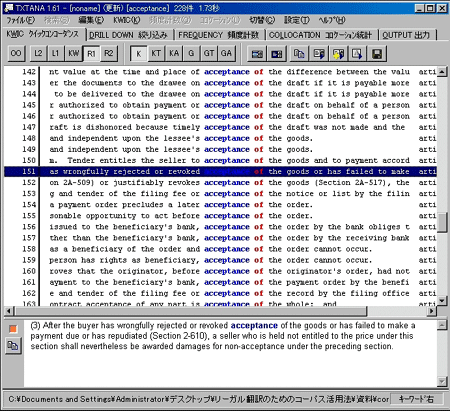Select line 161 'payment to the beneficiary's bank'
Screen dimensions: 450x411
(x=221, y=282)
